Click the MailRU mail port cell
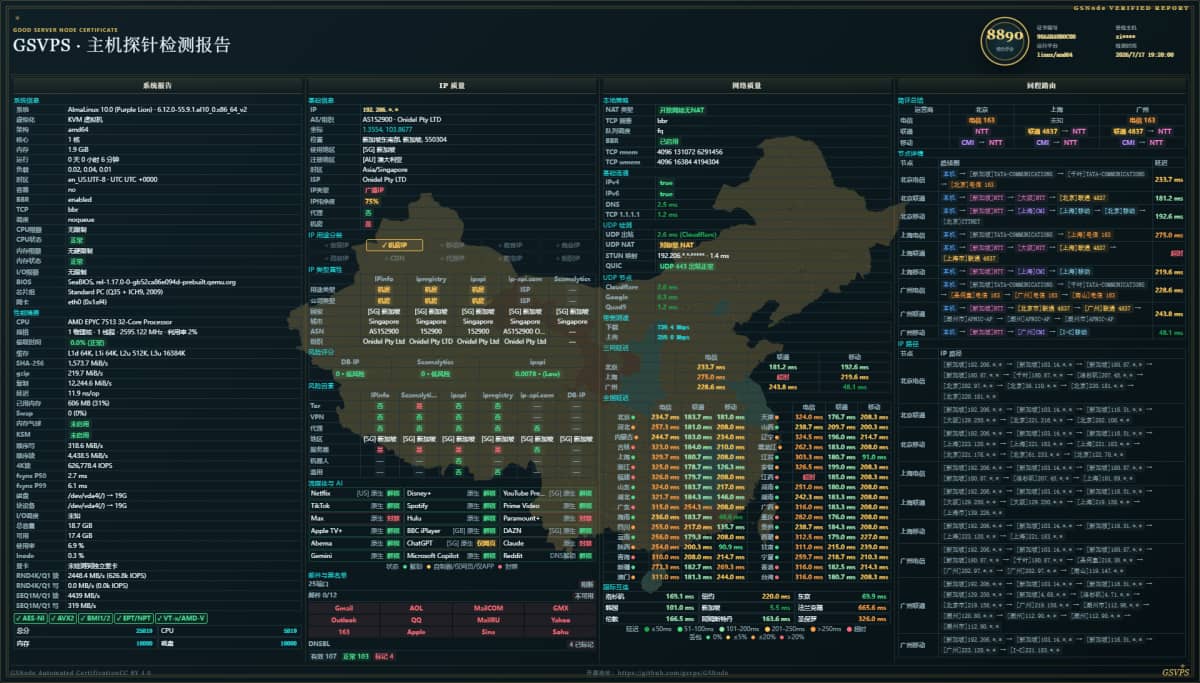The width and height of the screenshot is (1200, 683). [488, 620]
